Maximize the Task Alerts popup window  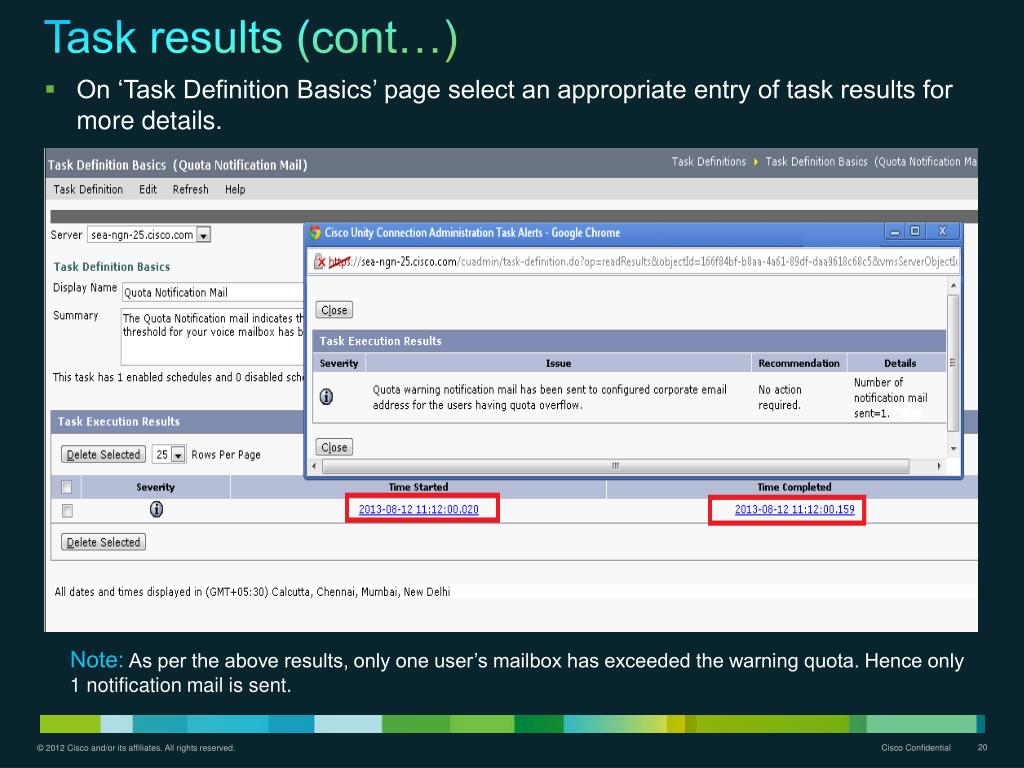click(x=915, y=231)
